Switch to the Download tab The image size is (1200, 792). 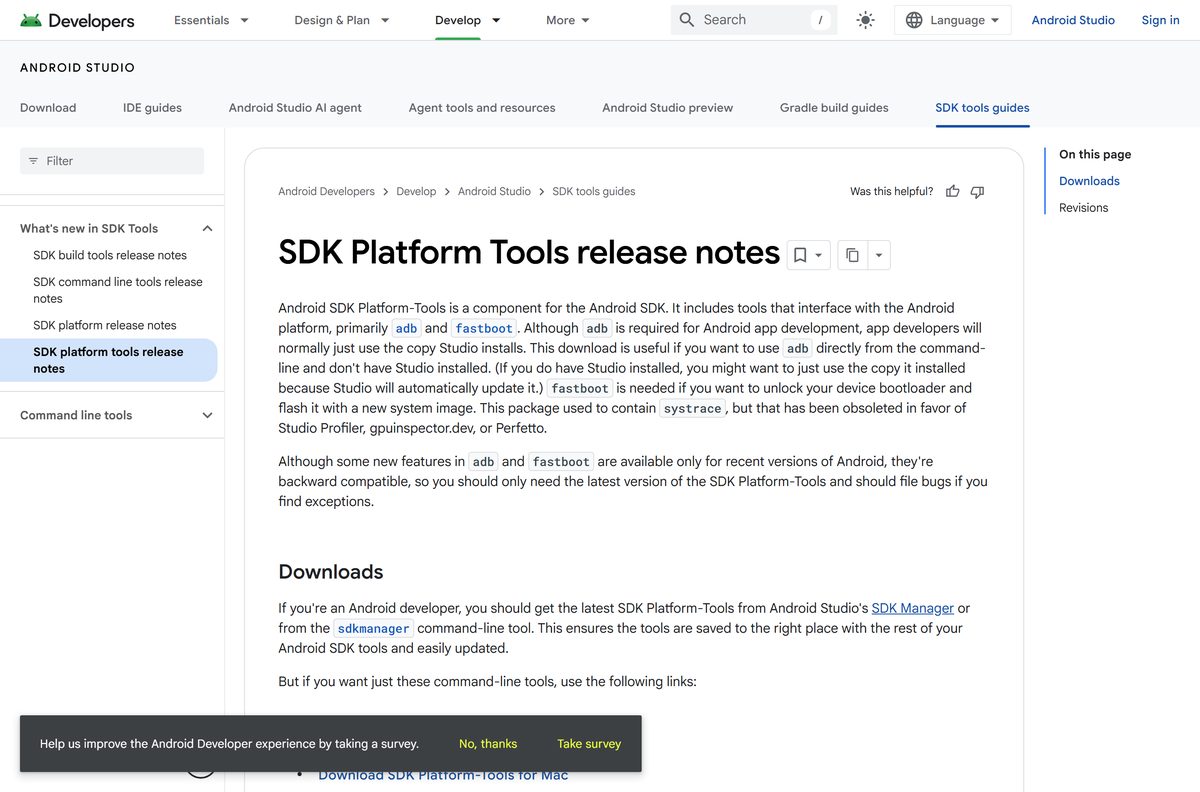[x=48, y=108]
